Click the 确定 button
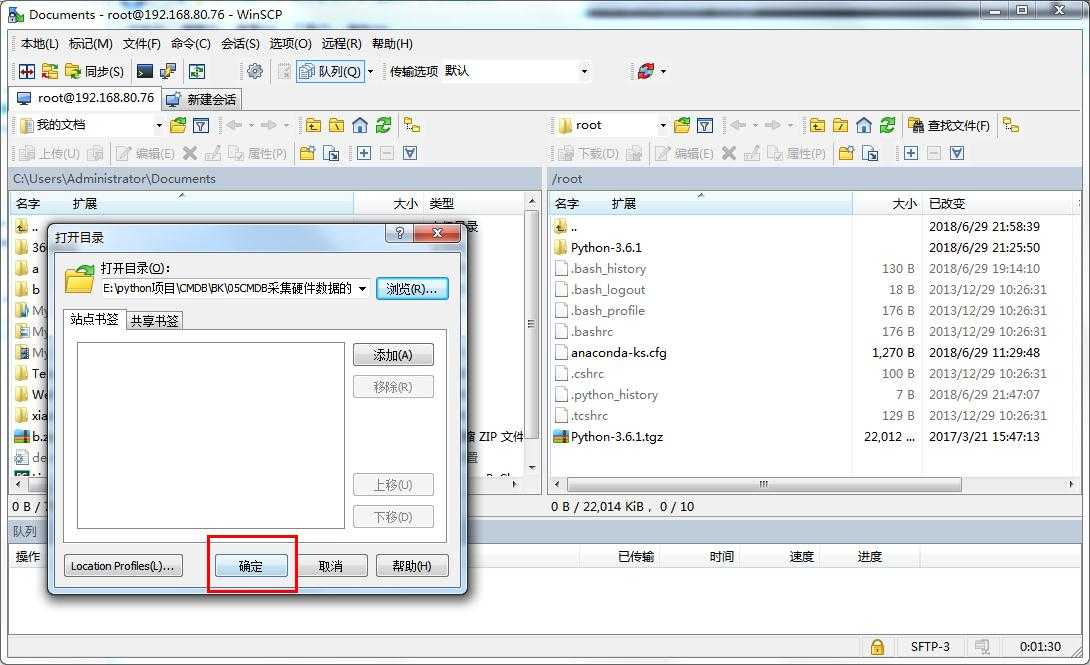Viewport: 1090px width, 665px height. pos(251,566)
